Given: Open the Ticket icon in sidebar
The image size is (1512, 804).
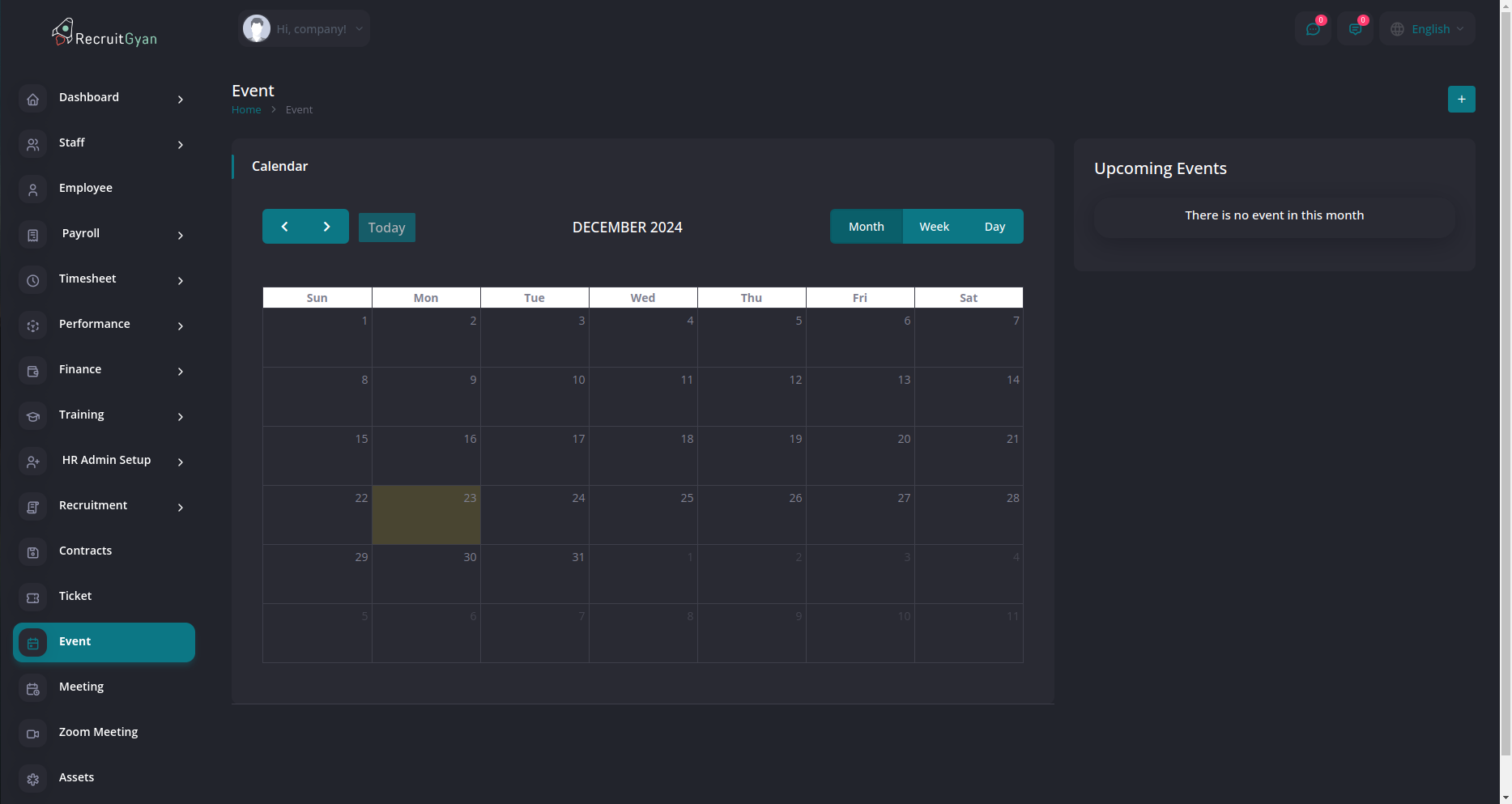Looking at the screenshot, I should [x=33, y=598].
